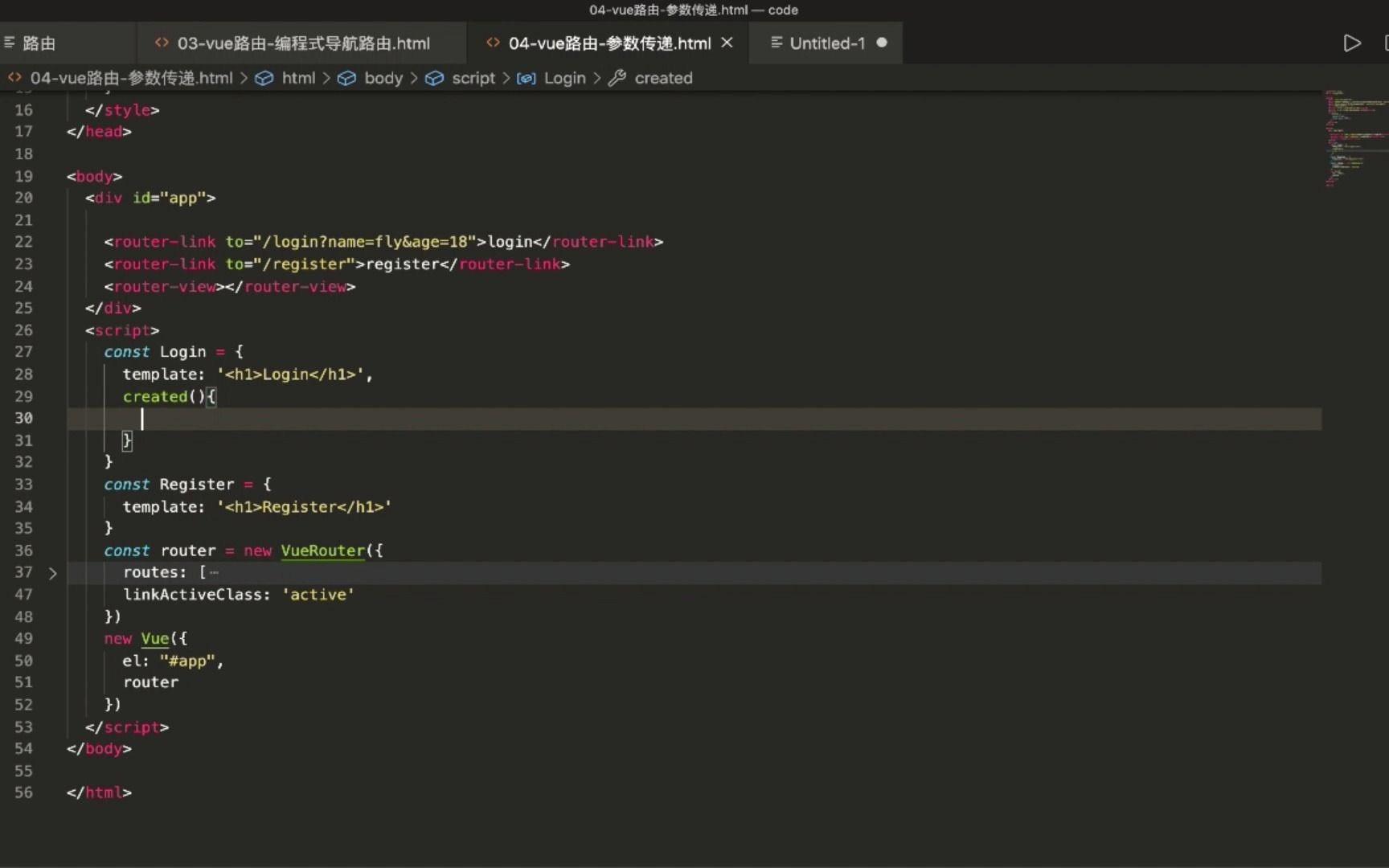Click the div id="app" opening tag
Screen dimensions: 1389x868
pos(150,198)
